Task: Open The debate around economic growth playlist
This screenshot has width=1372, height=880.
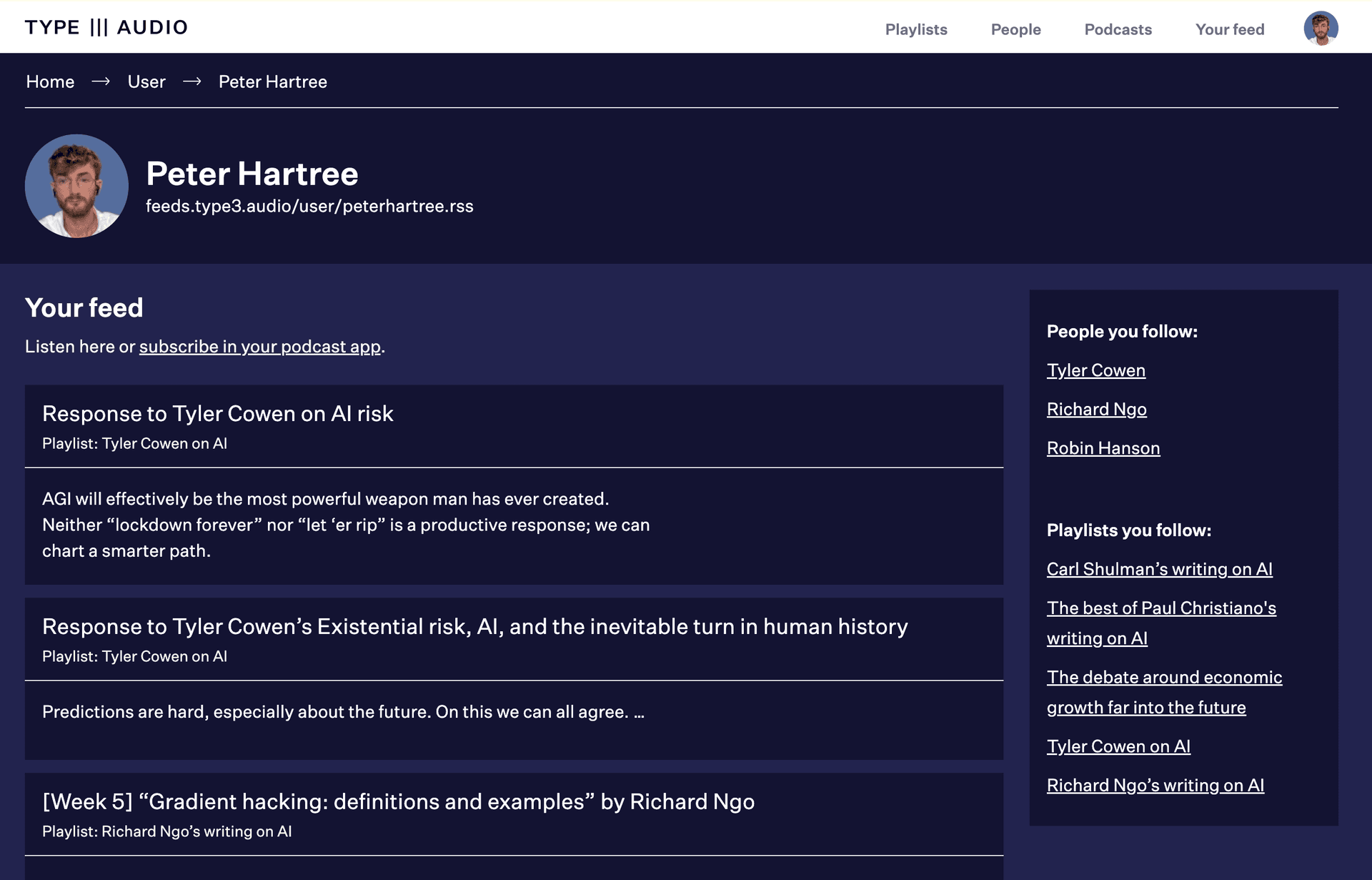Action: pyautogui.click(x=1165, y=692)
